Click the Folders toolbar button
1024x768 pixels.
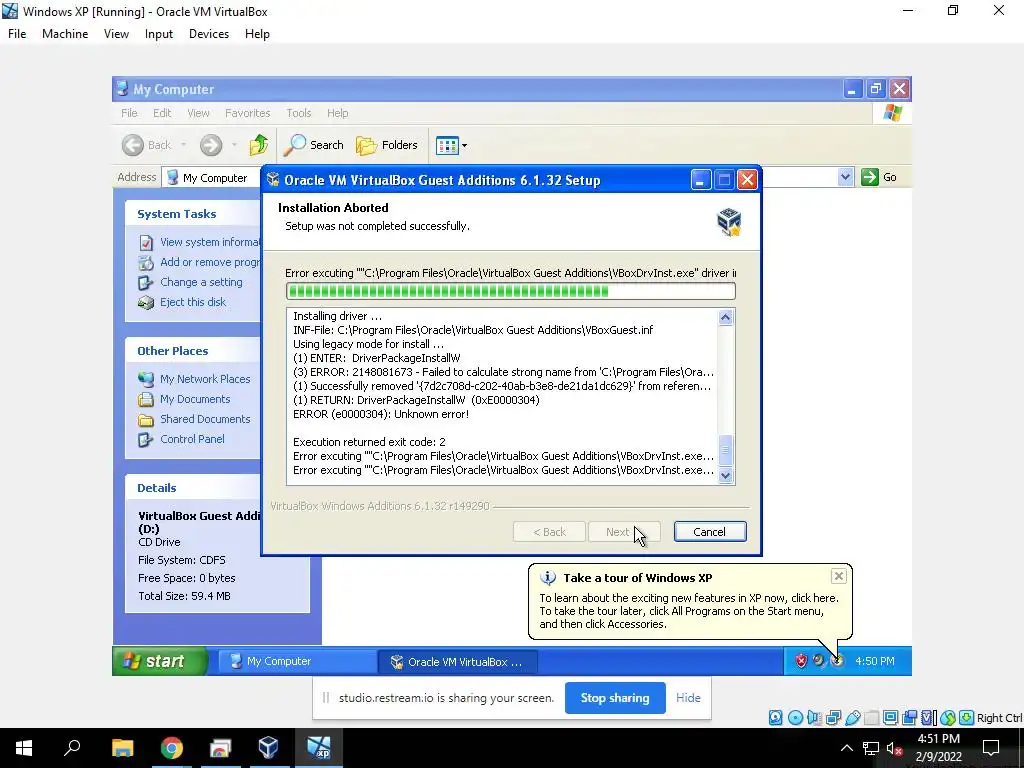[387, 145]
